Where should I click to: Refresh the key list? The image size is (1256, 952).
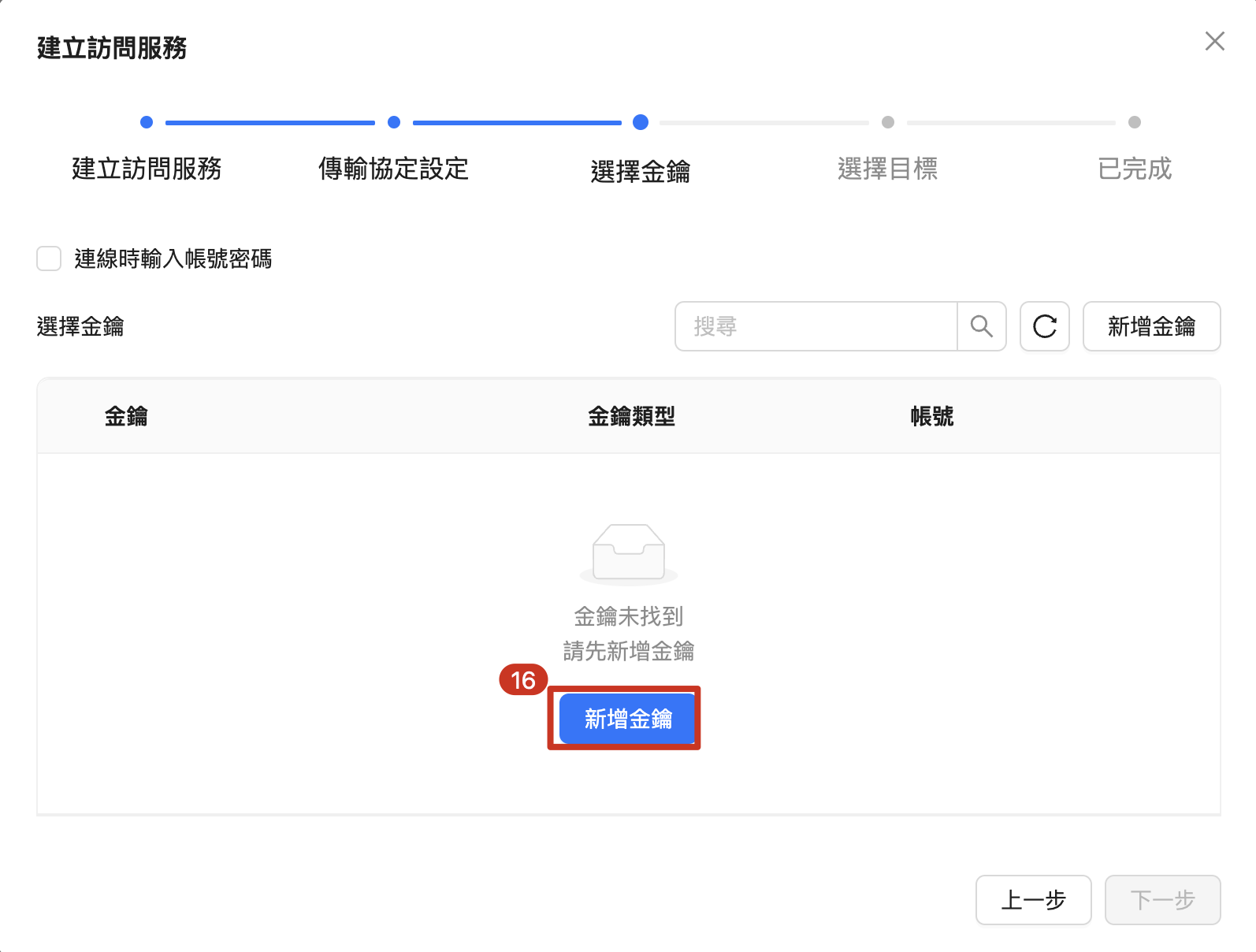(x=1044, y=326)
